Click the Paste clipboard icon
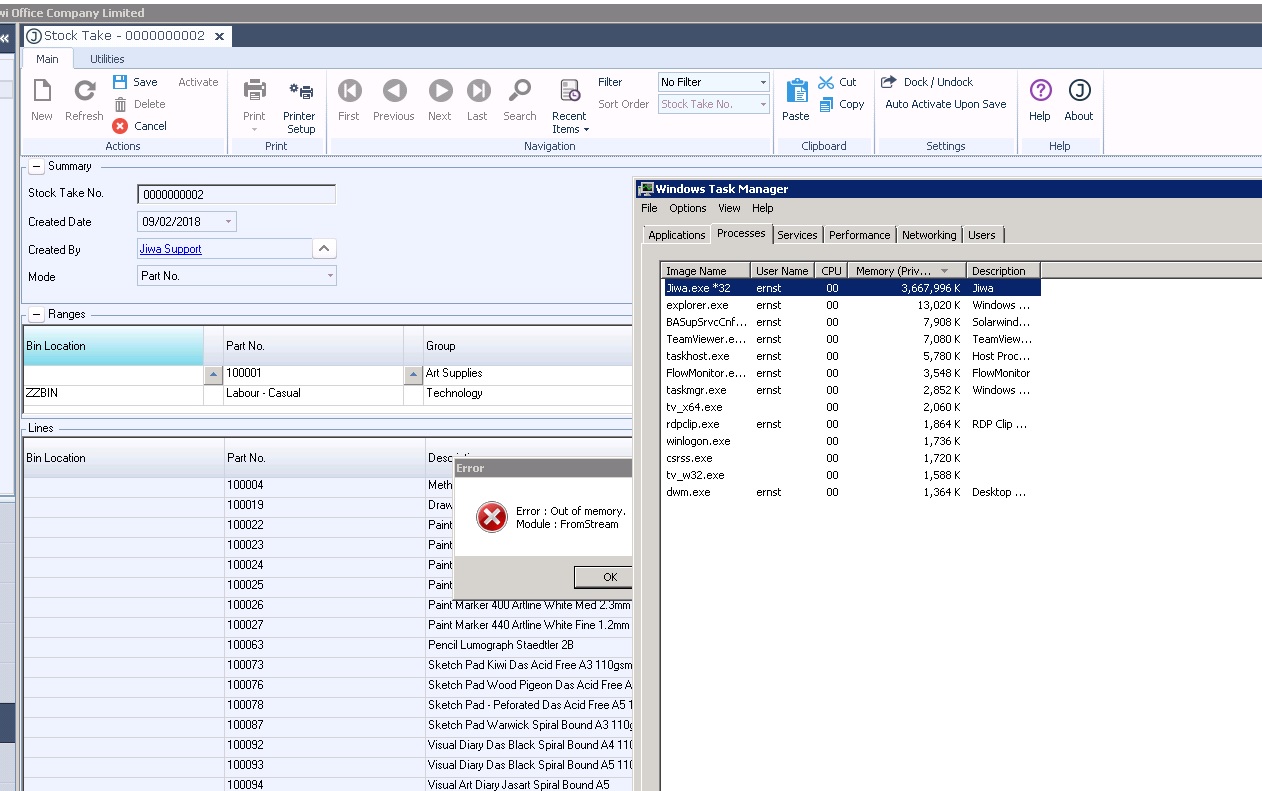This screenshot has height=791, width=1262. [x=796, y=92]
